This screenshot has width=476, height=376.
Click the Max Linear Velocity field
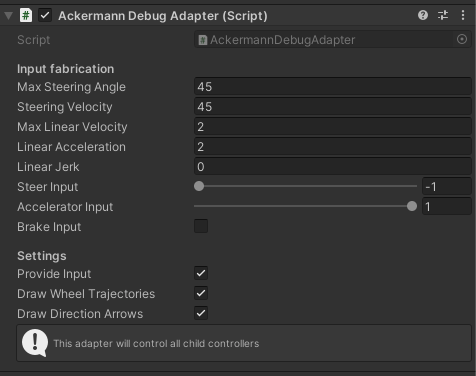(x=333, y=127)
